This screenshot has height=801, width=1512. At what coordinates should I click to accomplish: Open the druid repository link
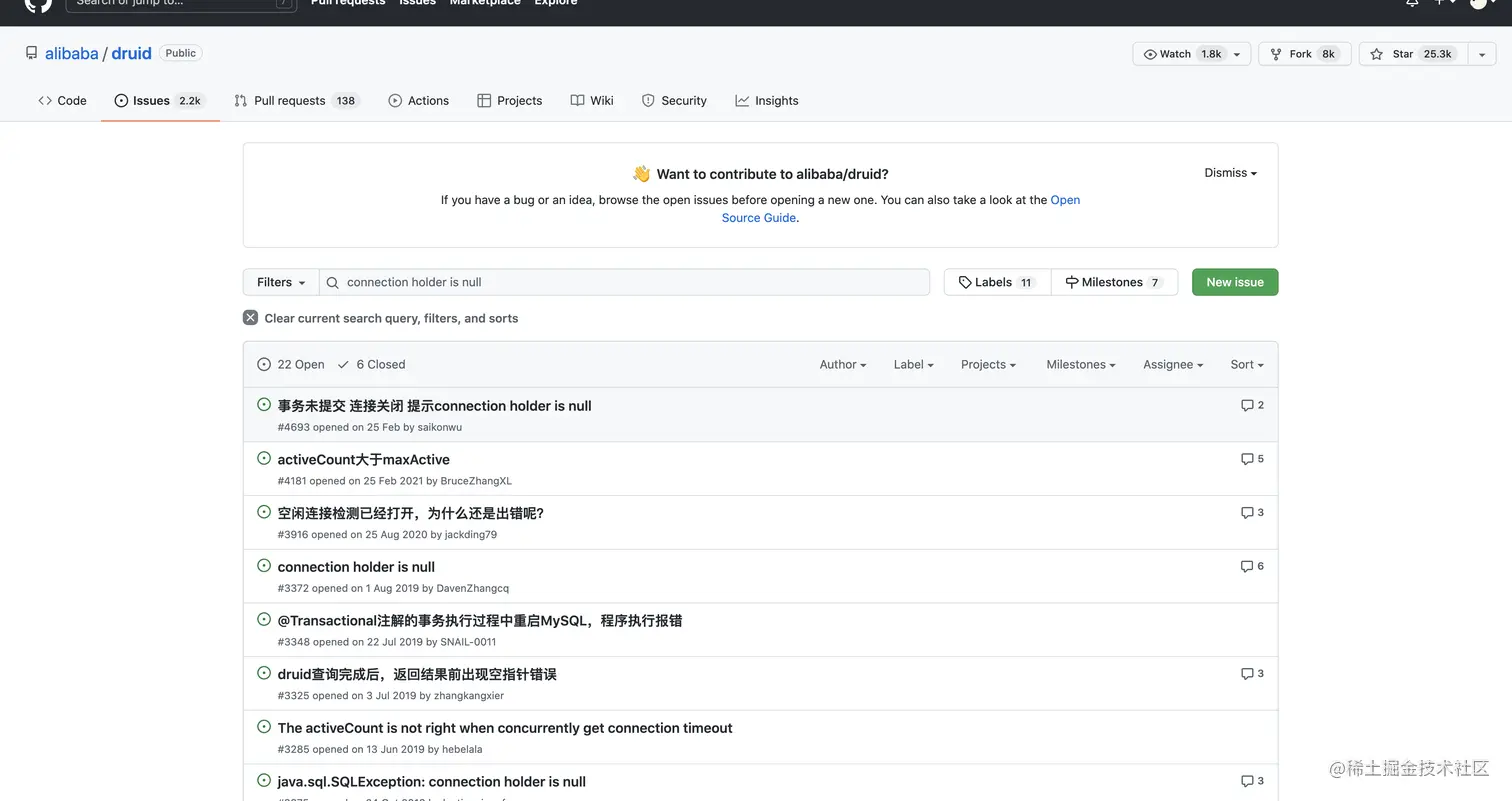131,54
